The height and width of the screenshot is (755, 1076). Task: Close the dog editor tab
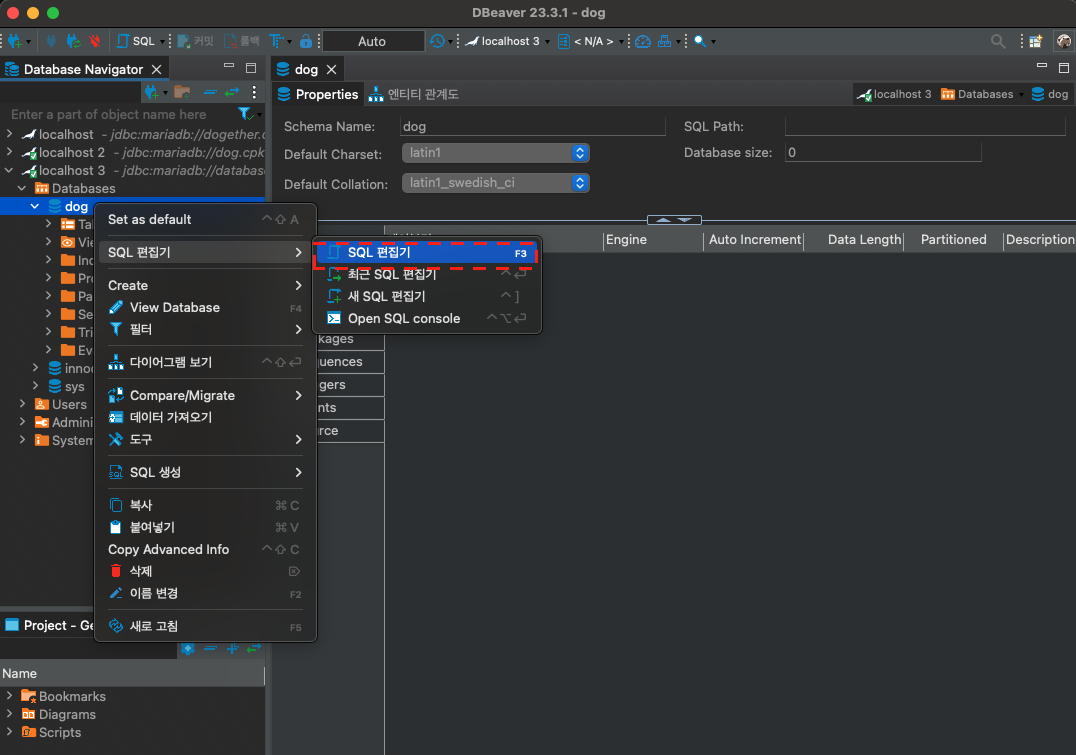(x=331, y=69)
